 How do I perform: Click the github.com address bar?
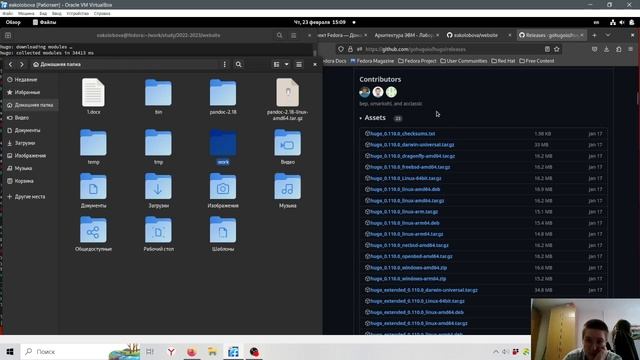pyautogui.click(x=449, y=49)
